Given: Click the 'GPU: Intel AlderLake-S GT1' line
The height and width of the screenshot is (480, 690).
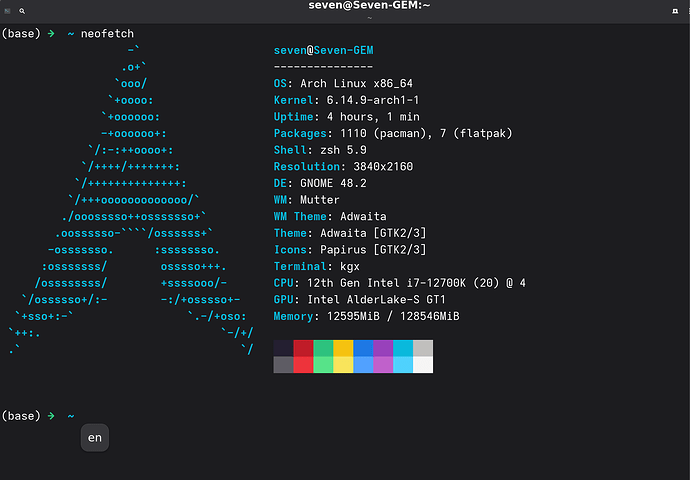Looking at the screenshot, I should [x=360, y=300].
